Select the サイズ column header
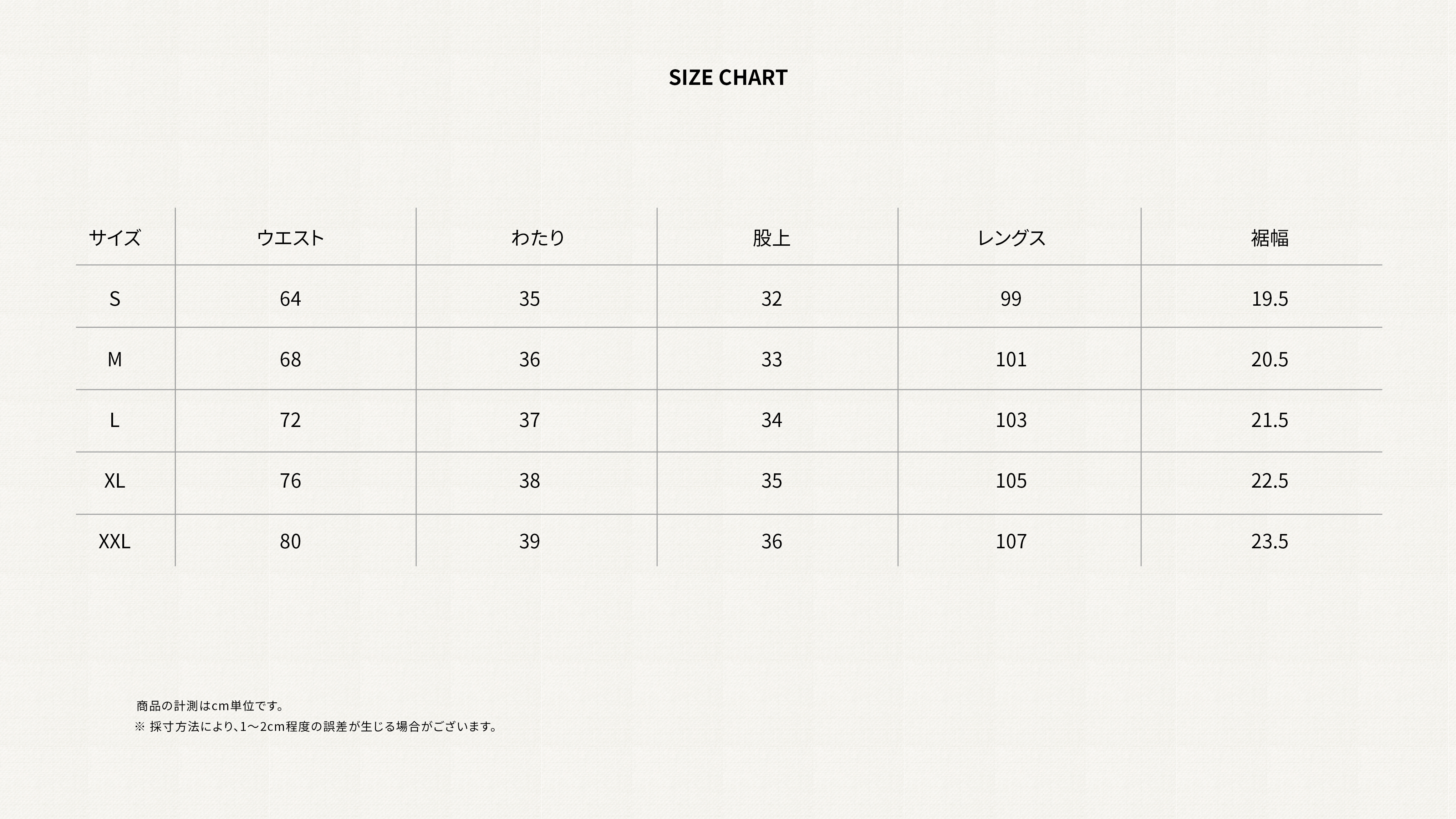This screenshot has width=1456, height=819. [115, 238]
